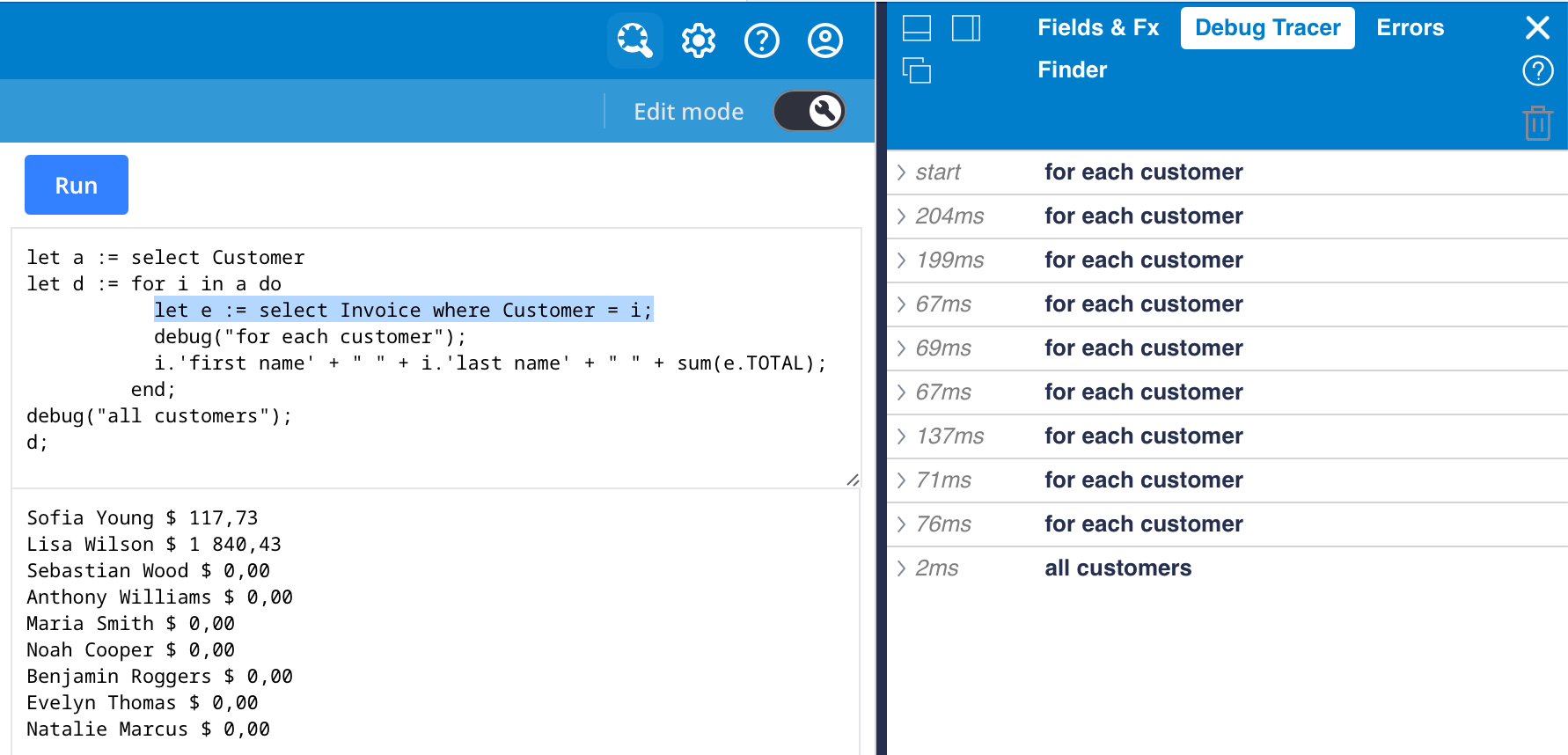Dock debug panel to the bottom
Image resolution: width=1568 pixels, height=755 pixels.
coord(917,28)
